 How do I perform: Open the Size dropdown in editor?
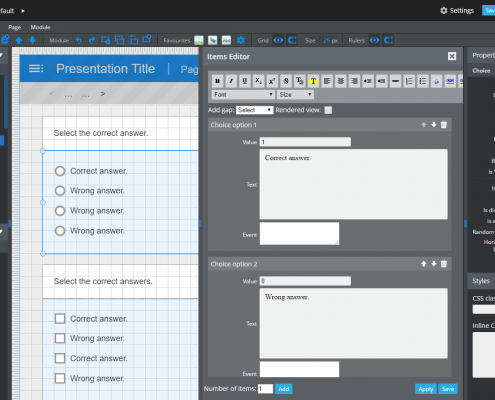(x=295, y=95)
